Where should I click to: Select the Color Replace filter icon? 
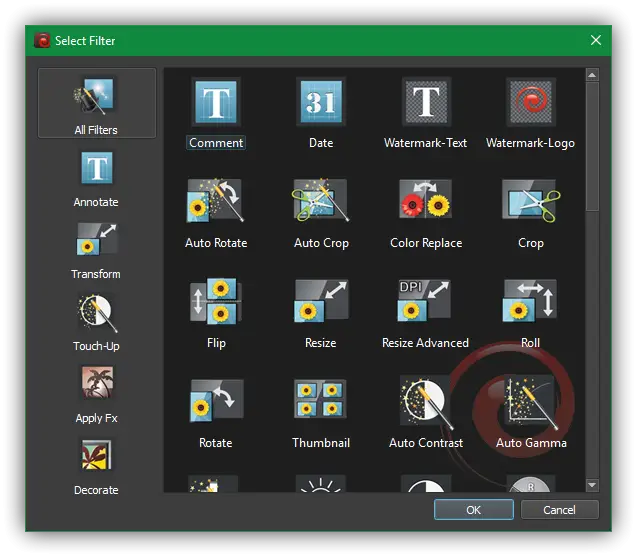425,199
